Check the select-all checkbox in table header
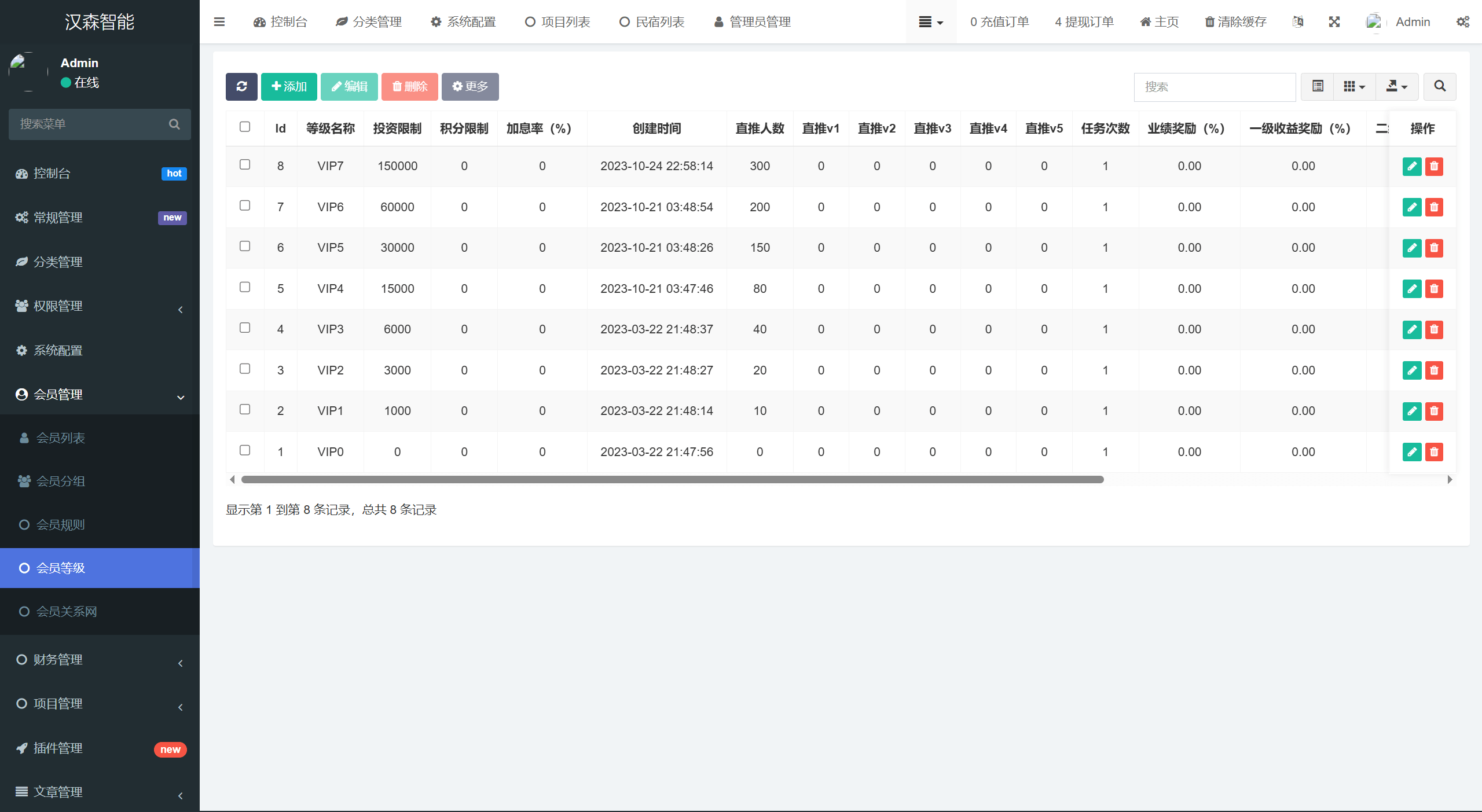 pyautogui.click(x=245, y=127)
